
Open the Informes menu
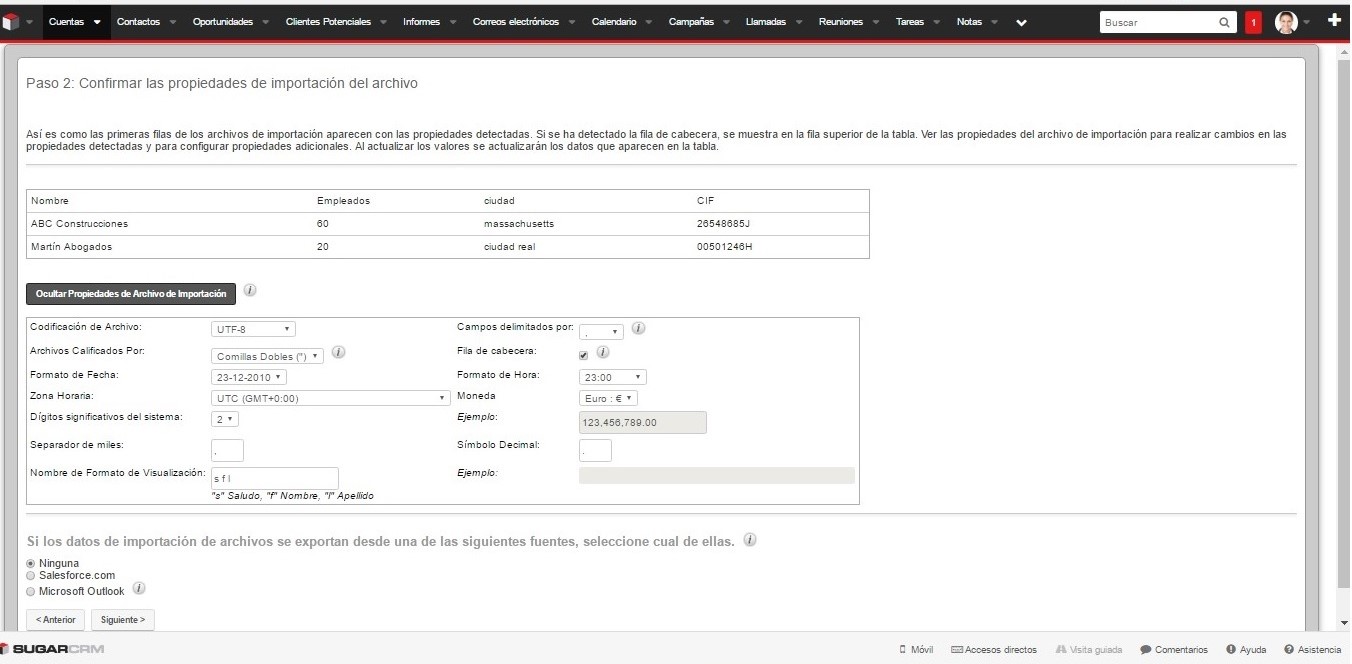pos(421,22)
